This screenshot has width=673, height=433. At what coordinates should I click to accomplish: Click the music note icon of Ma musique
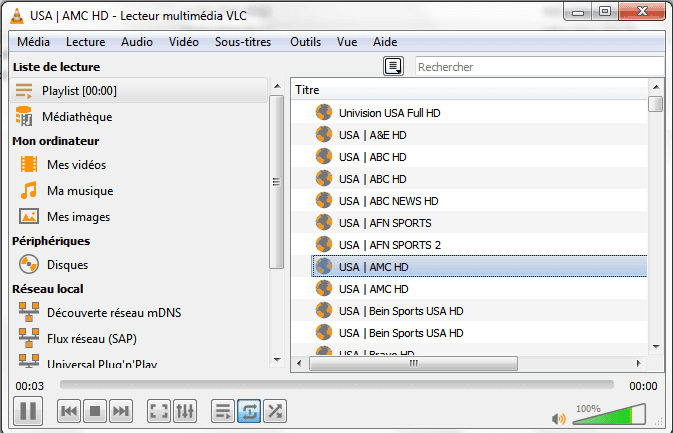point(29,191)
